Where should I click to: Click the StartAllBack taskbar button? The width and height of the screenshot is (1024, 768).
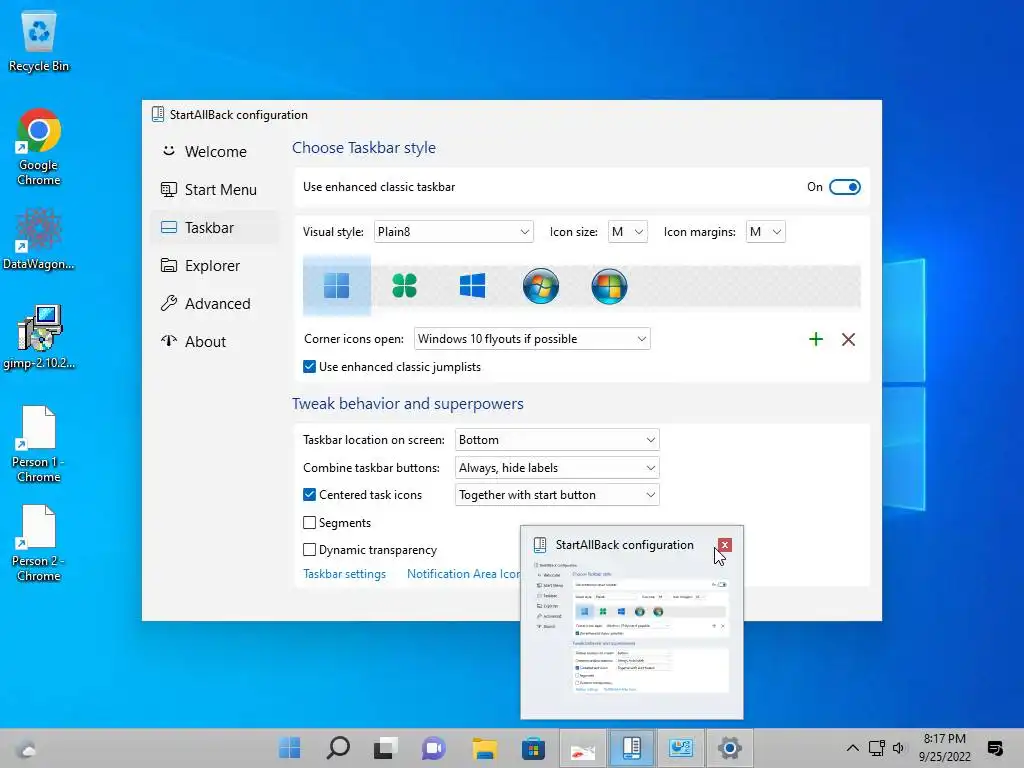coord(632,748)
